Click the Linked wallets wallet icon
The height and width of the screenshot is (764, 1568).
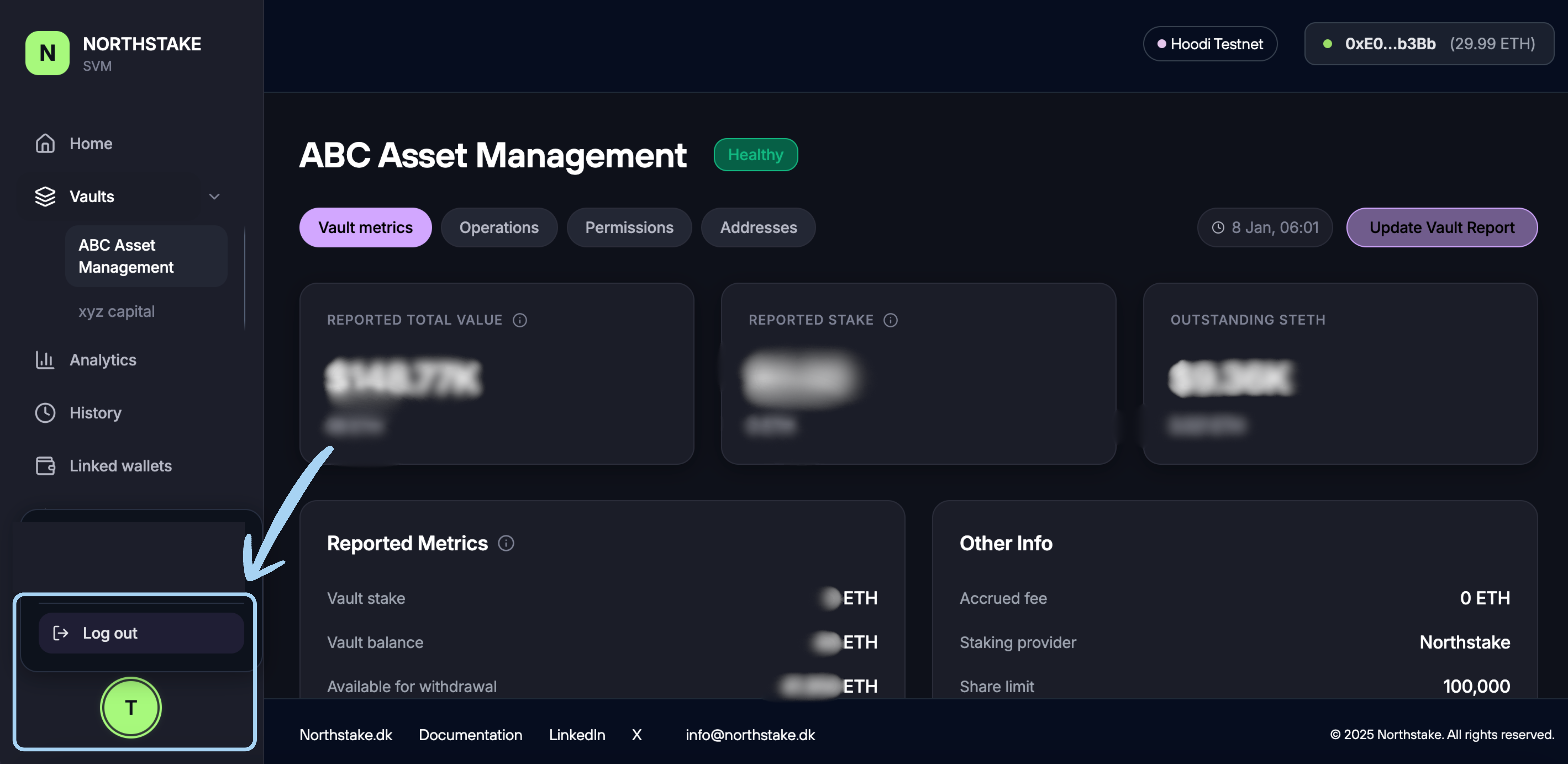45,466
